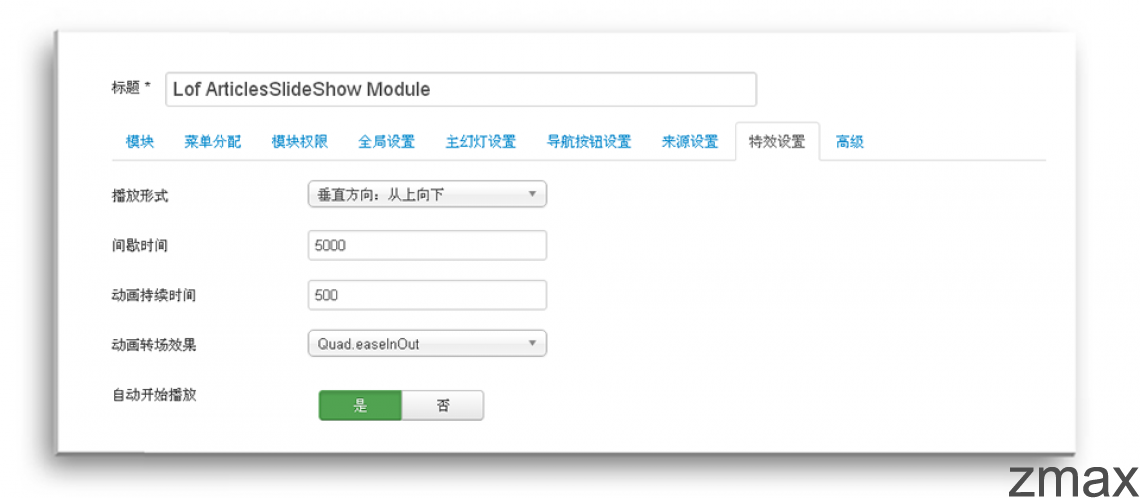Switch to the 来源设置 tab
This screenshot has width=1140, height=498.
[x=689, y=142]
